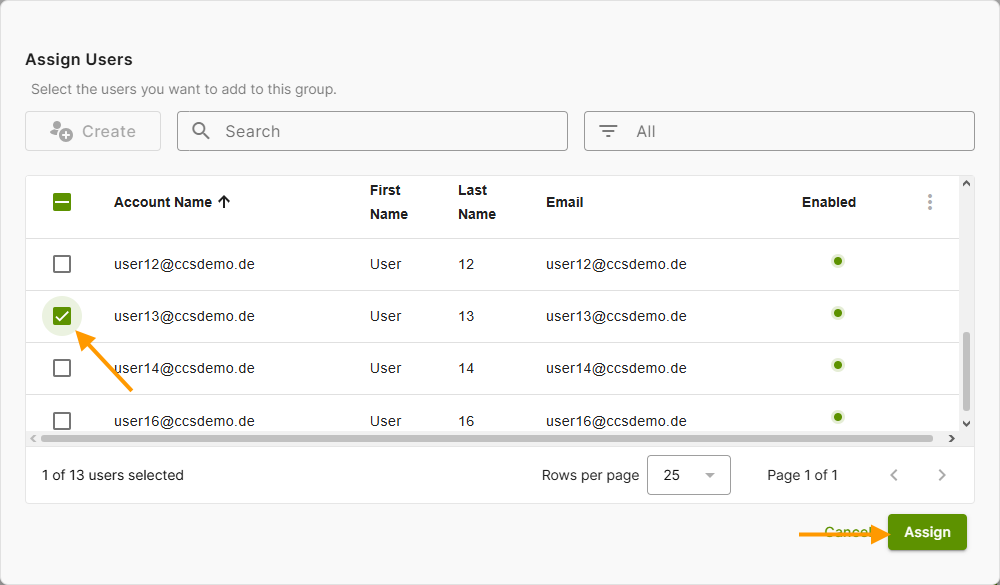Click the Enabled status dot for user12@ccsdemo.de
Screen dimensions: 1000x585
(838, 261)
